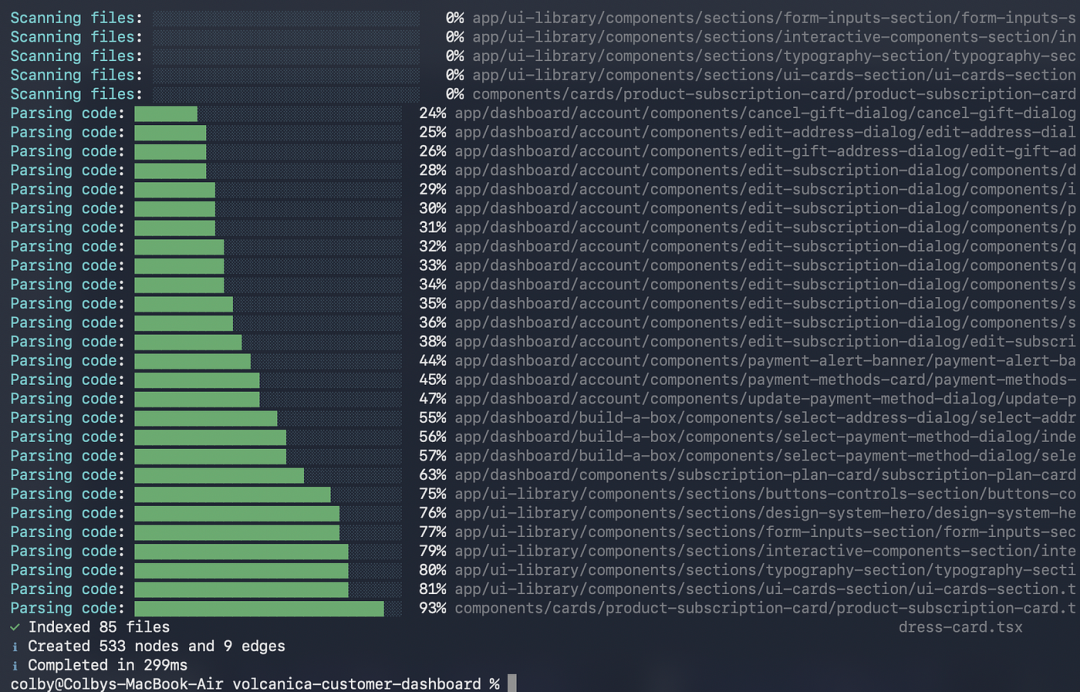Click the 93% green progress bar
This screenshot has height=692, width=1080.
[259, 608]
